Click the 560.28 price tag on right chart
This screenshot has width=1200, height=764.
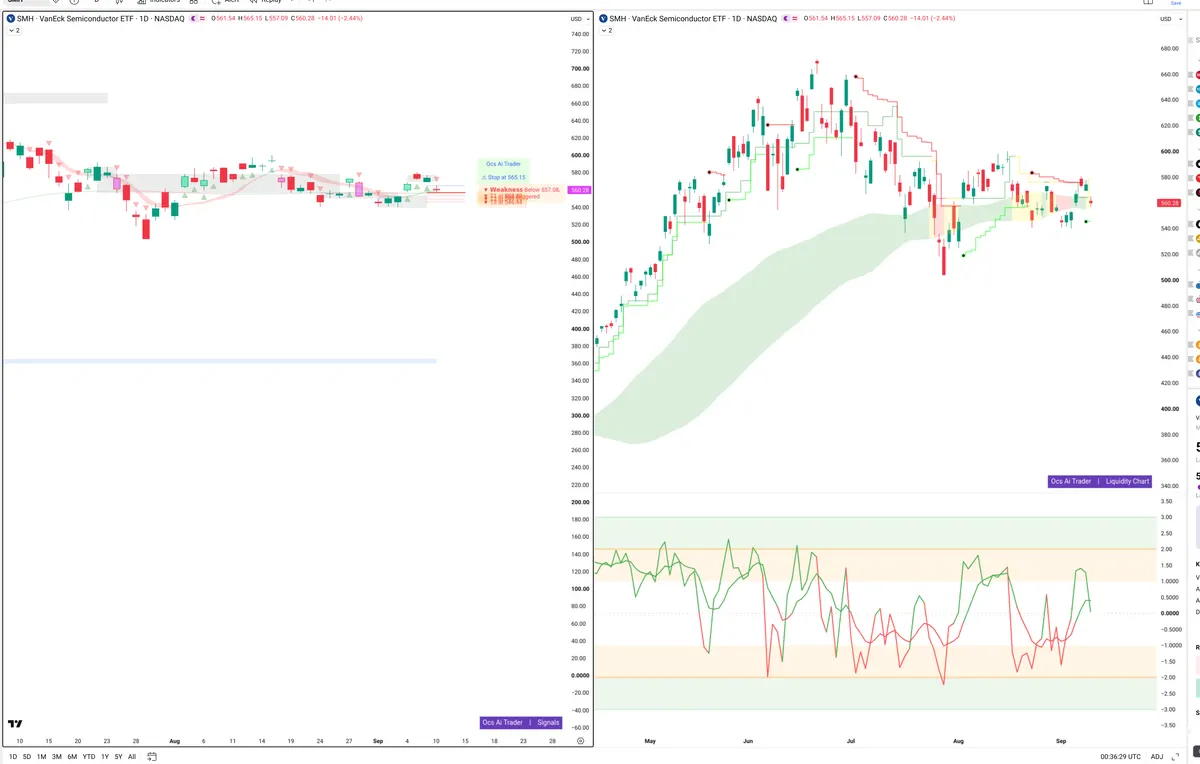tap(1170, 203)
